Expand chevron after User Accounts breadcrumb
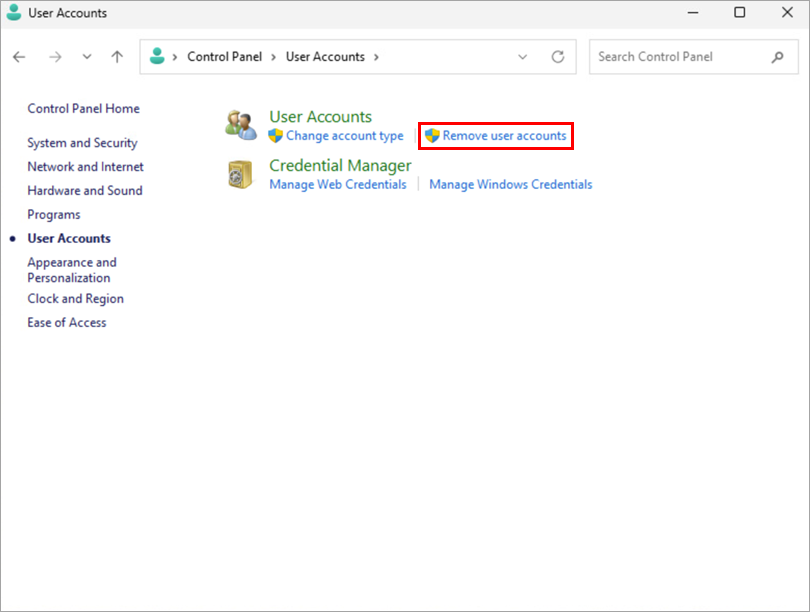 tap(376, 57)
